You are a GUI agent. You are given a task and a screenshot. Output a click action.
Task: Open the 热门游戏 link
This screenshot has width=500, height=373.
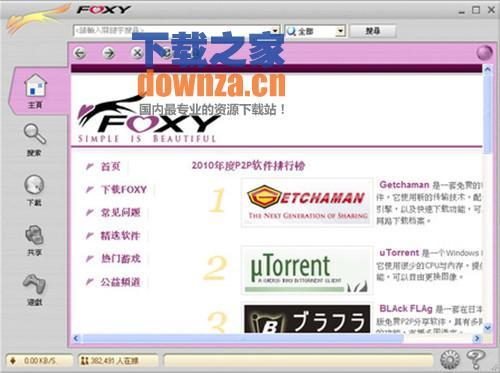tap(120, 259)
